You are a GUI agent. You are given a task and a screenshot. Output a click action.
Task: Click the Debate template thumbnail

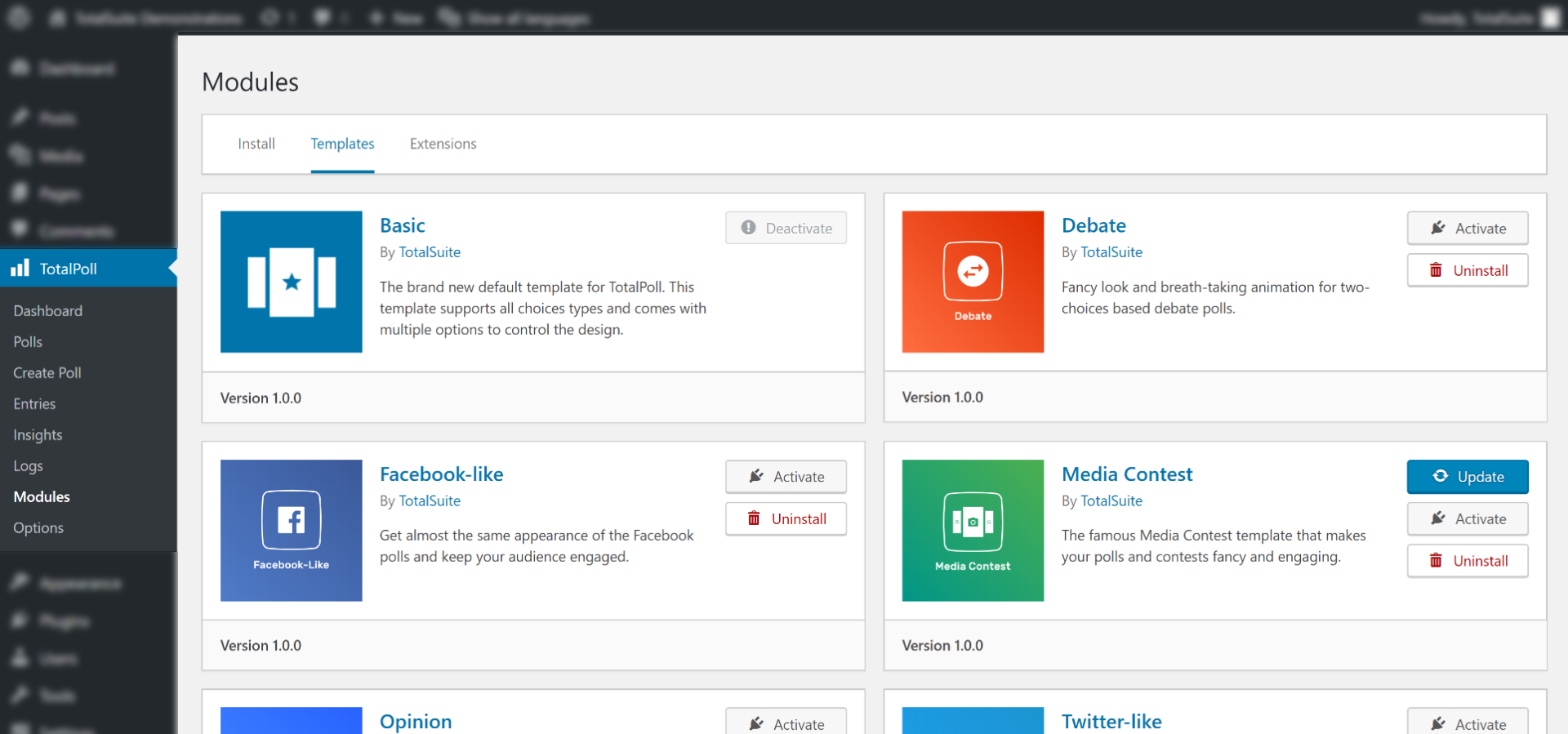tap(973, 282)
